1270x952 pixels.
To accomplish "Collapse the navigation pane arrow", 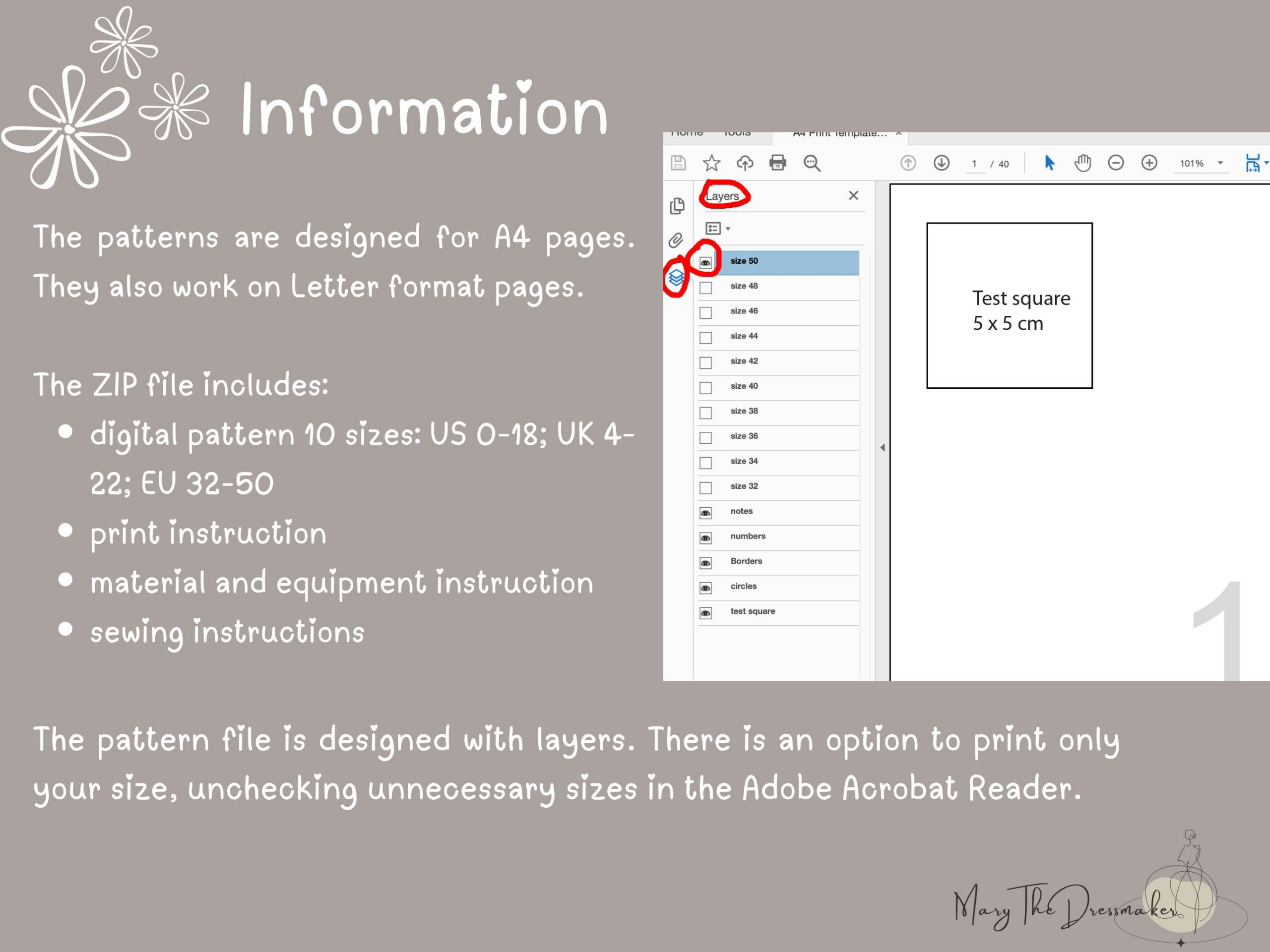I will (x=883, y=448).
